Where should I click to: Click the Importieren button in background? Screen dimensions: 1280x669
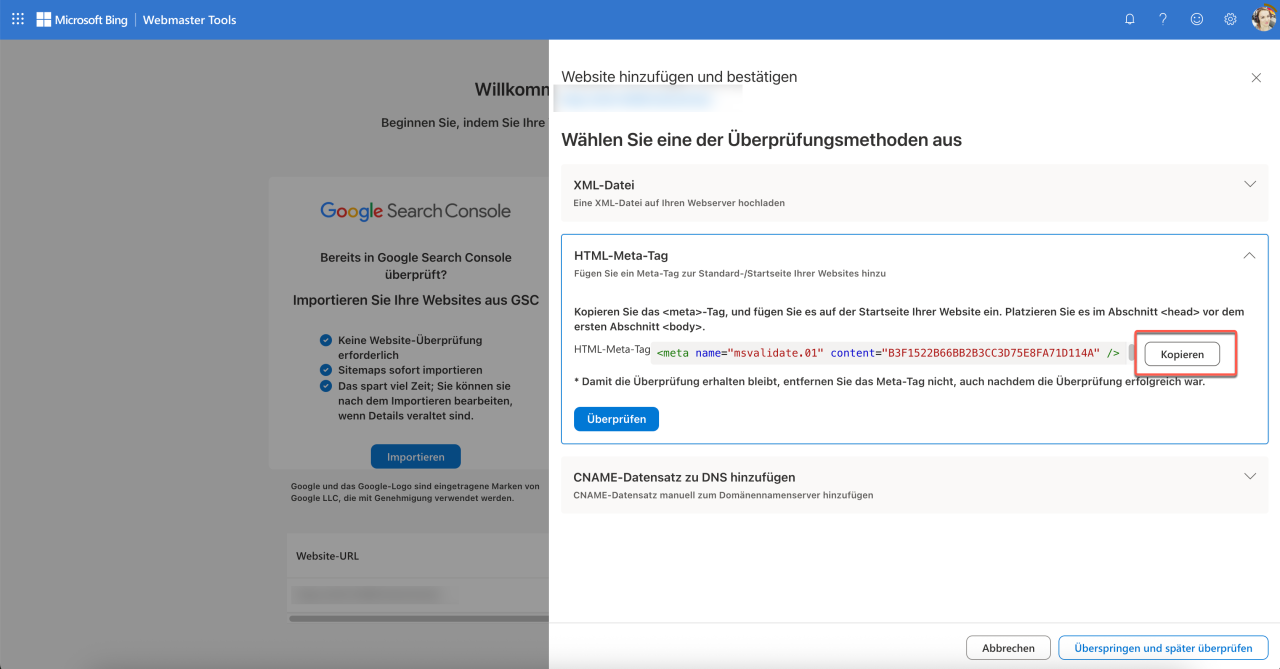(416, 457)
